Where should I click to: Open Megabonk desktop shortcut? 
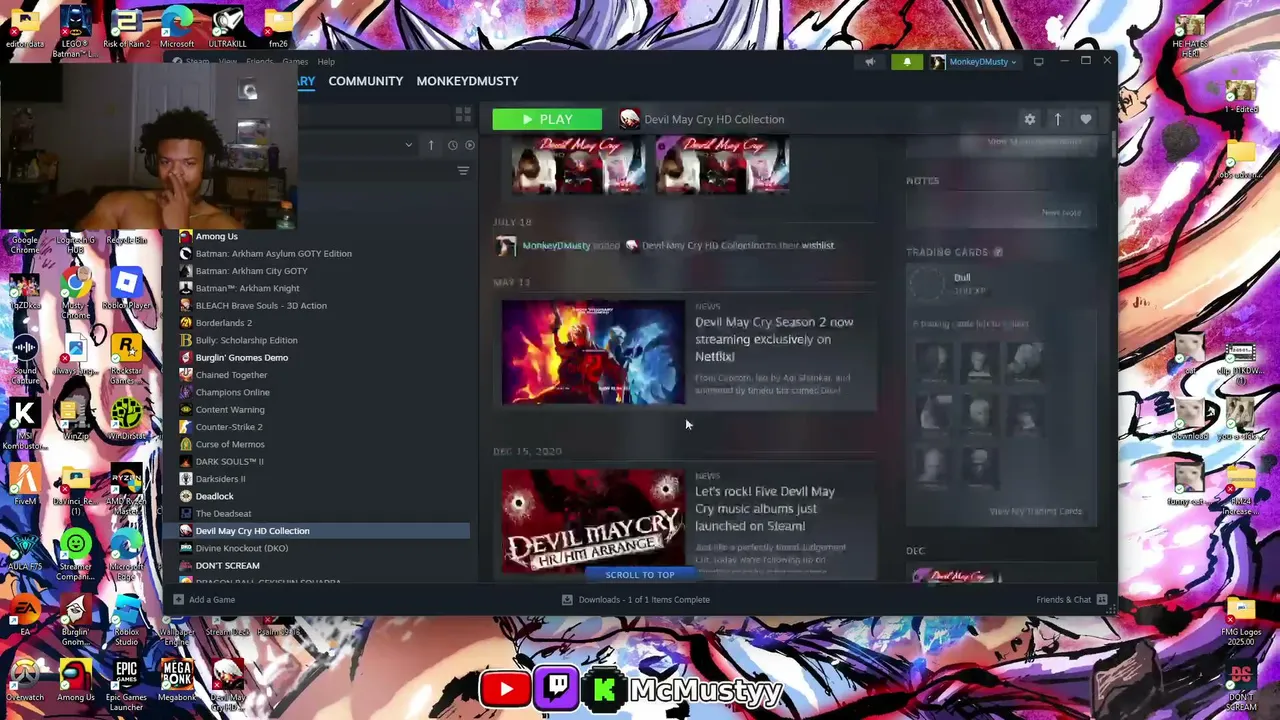[x=177, y=678]
